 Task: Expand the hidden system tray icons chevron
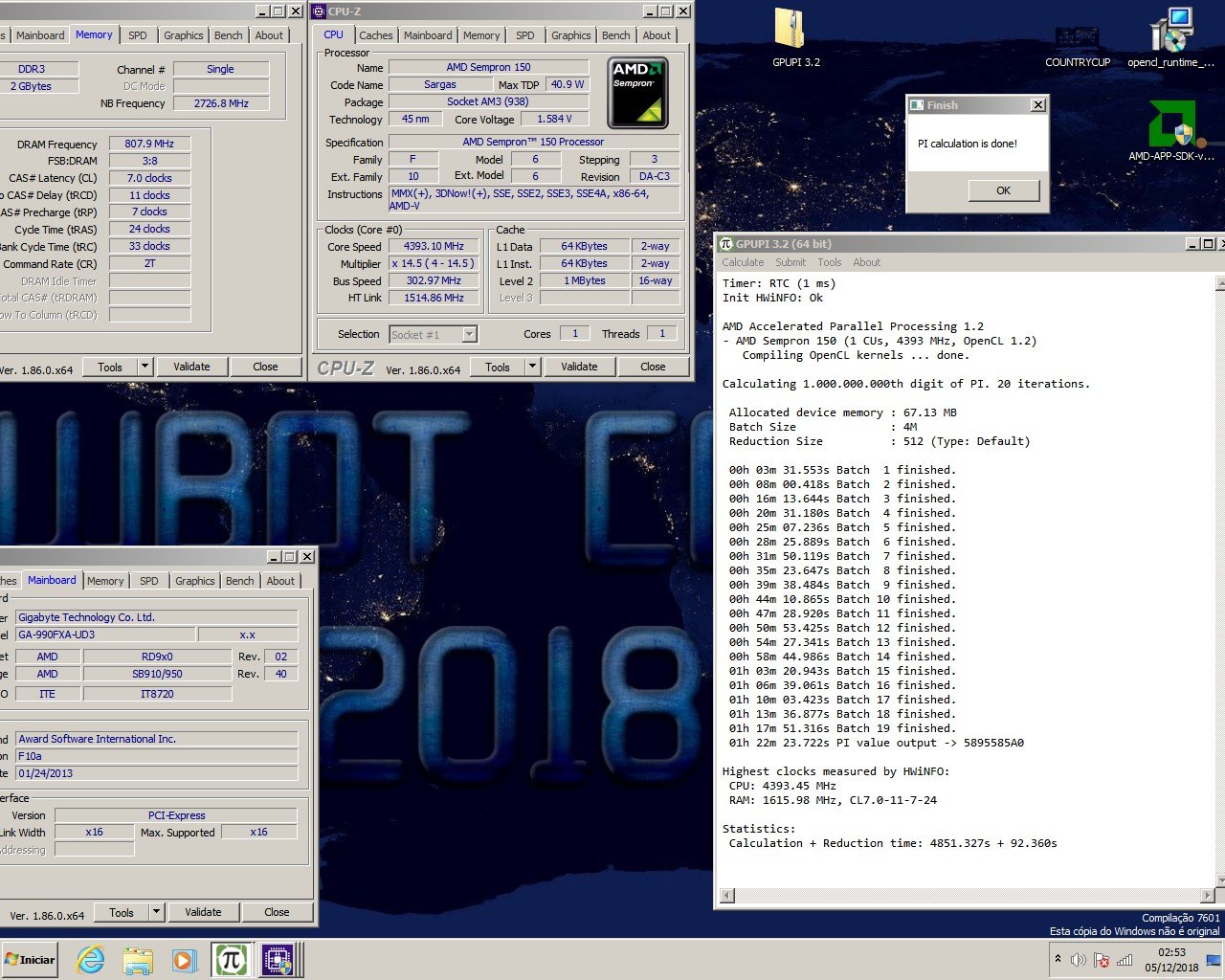pos(1058,959)
